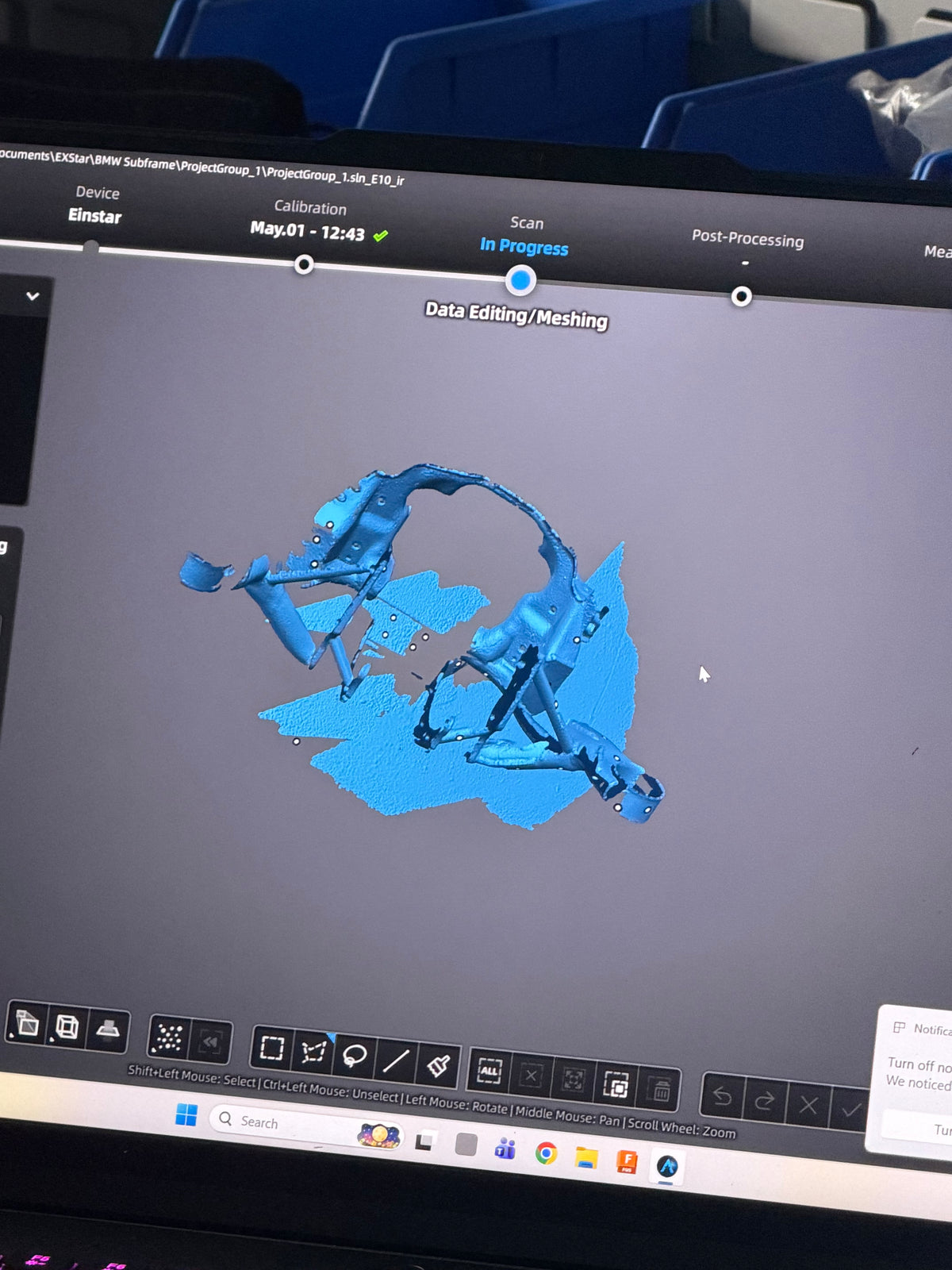Click the Select All icon

(489, 1071)
